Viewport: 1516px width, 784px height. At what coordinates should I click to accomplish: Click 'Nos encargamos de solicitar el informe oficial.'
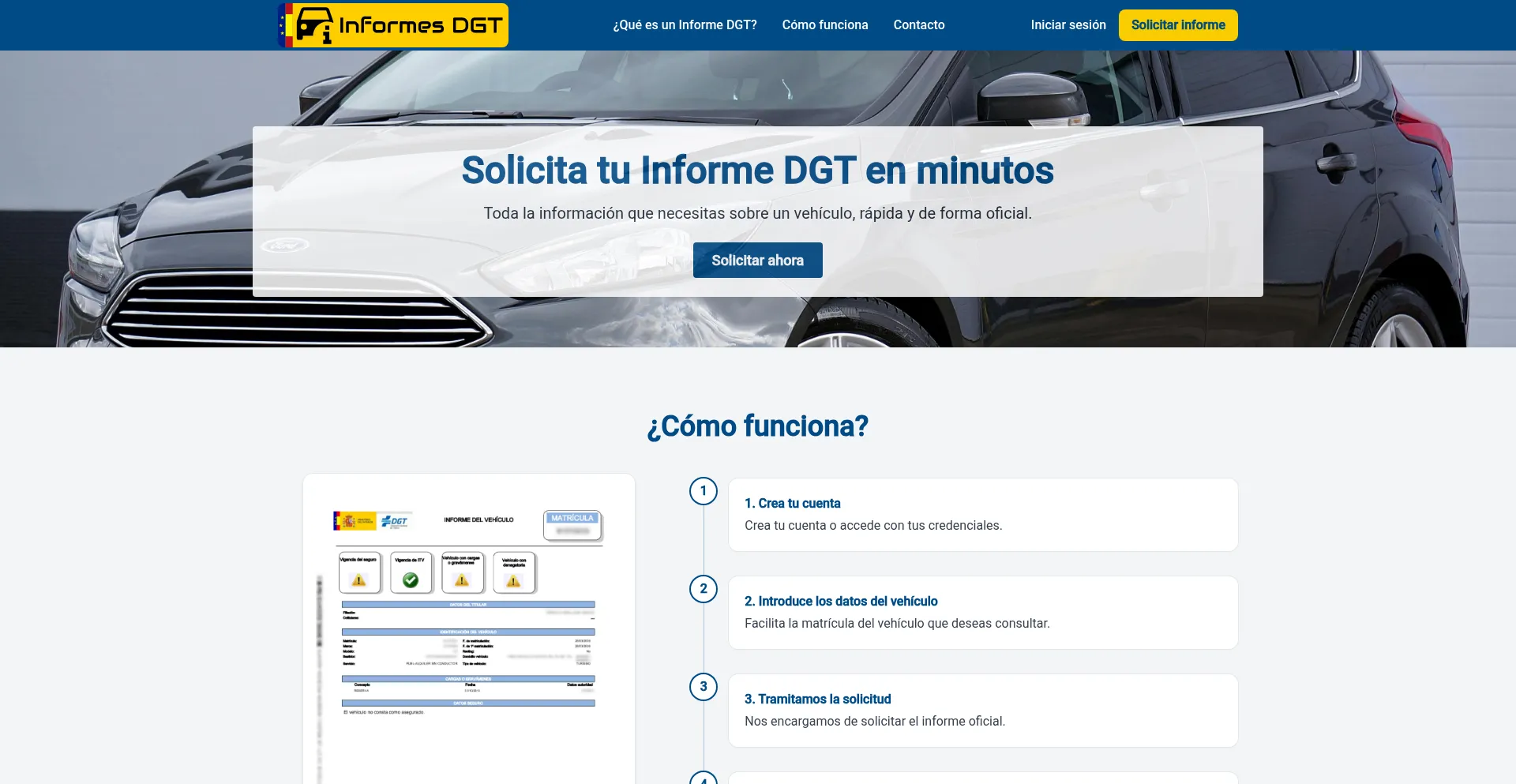coord(875,722)
